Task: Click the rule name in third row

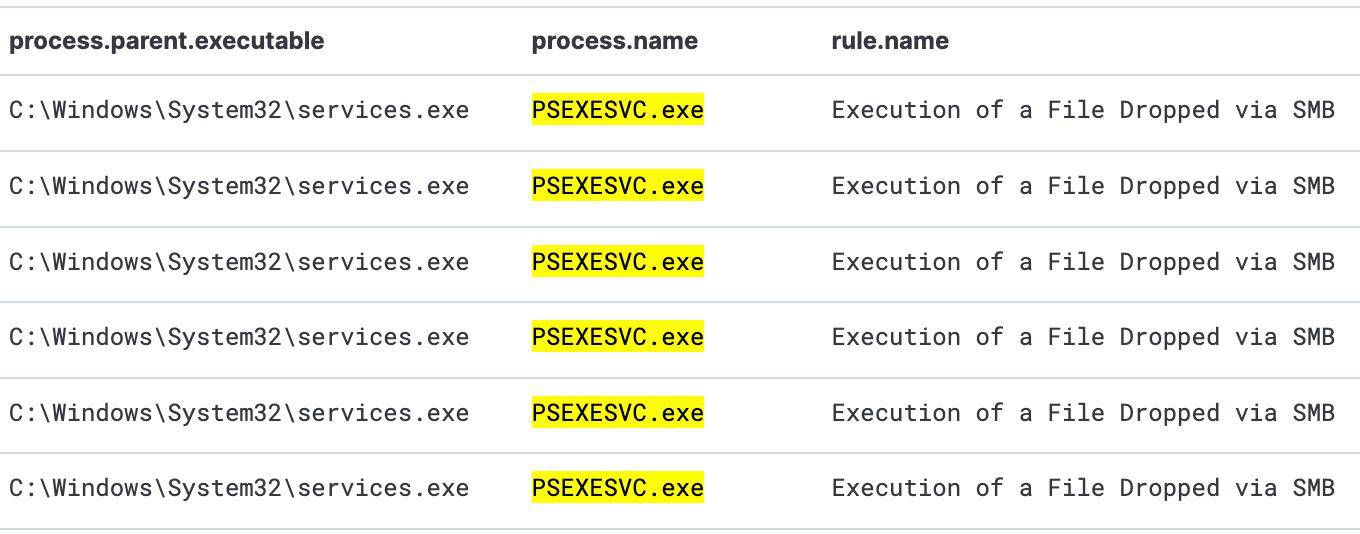Action: click(1083, 262)
